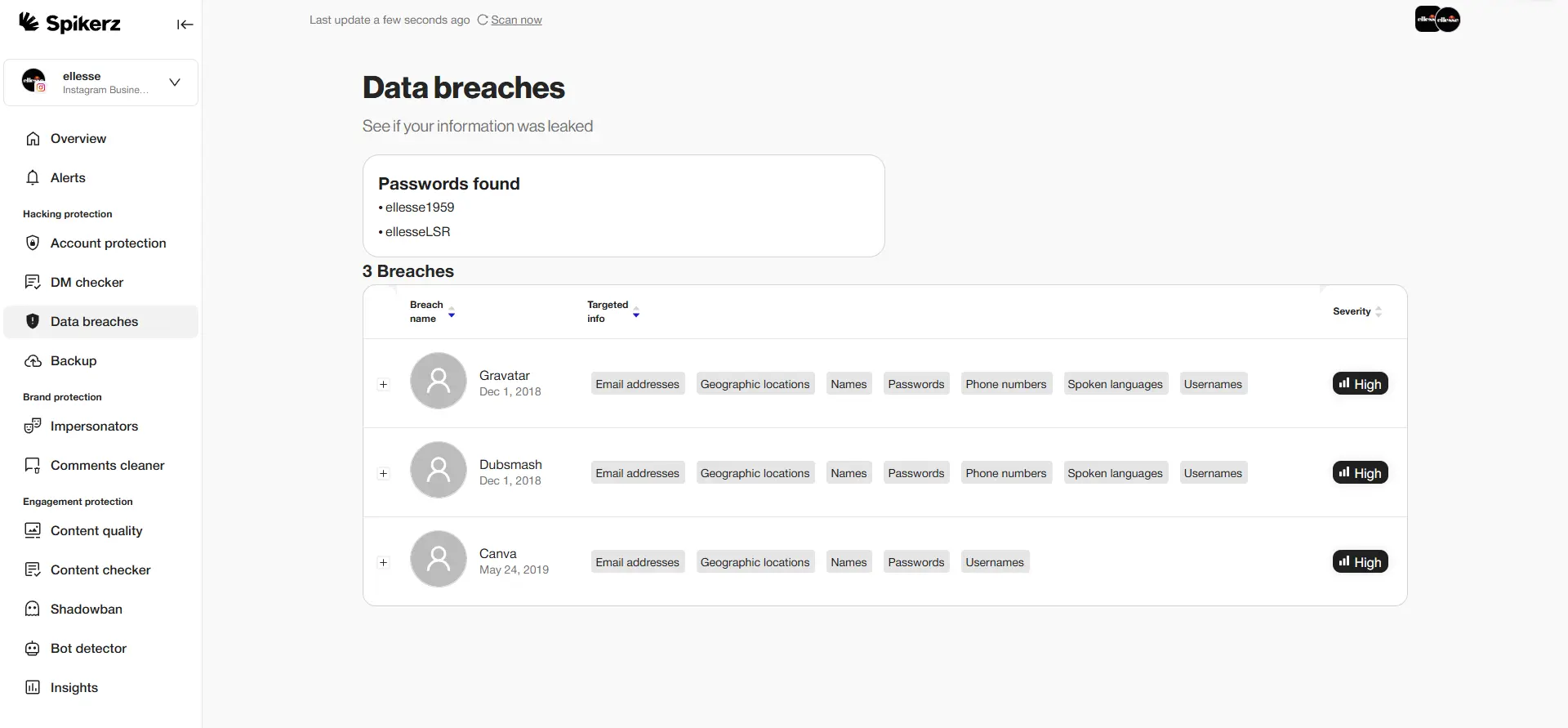Click the High severity badge for Canva

click(x=1361, y=562)
